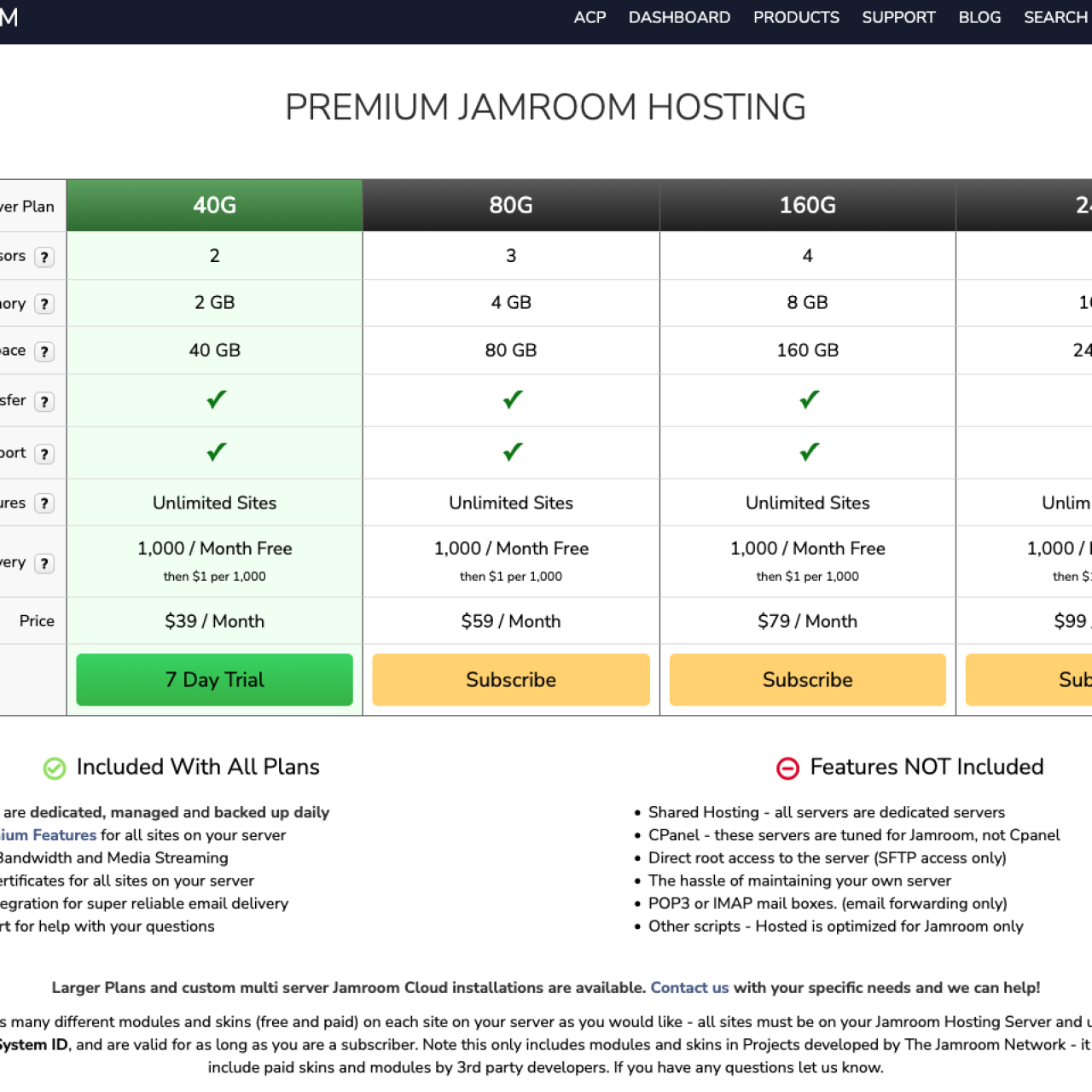This screenshot has height=1092, width=1092.
Task: Click the help icon beside Disk Space
Action: tap(44, 351)
